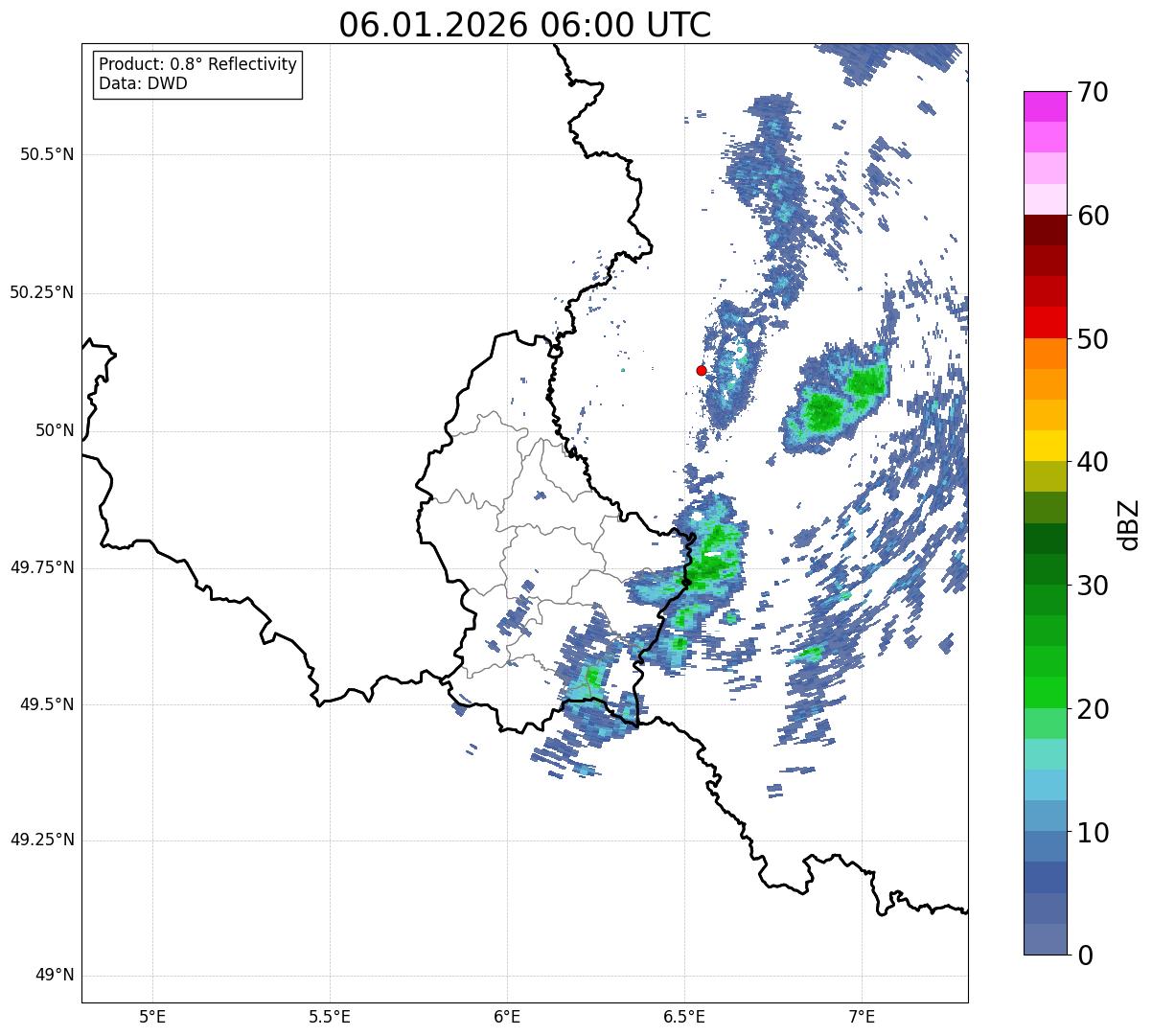
Task: Click the plot title 06.01.2026 06:00 UTC
Action: 524,25
